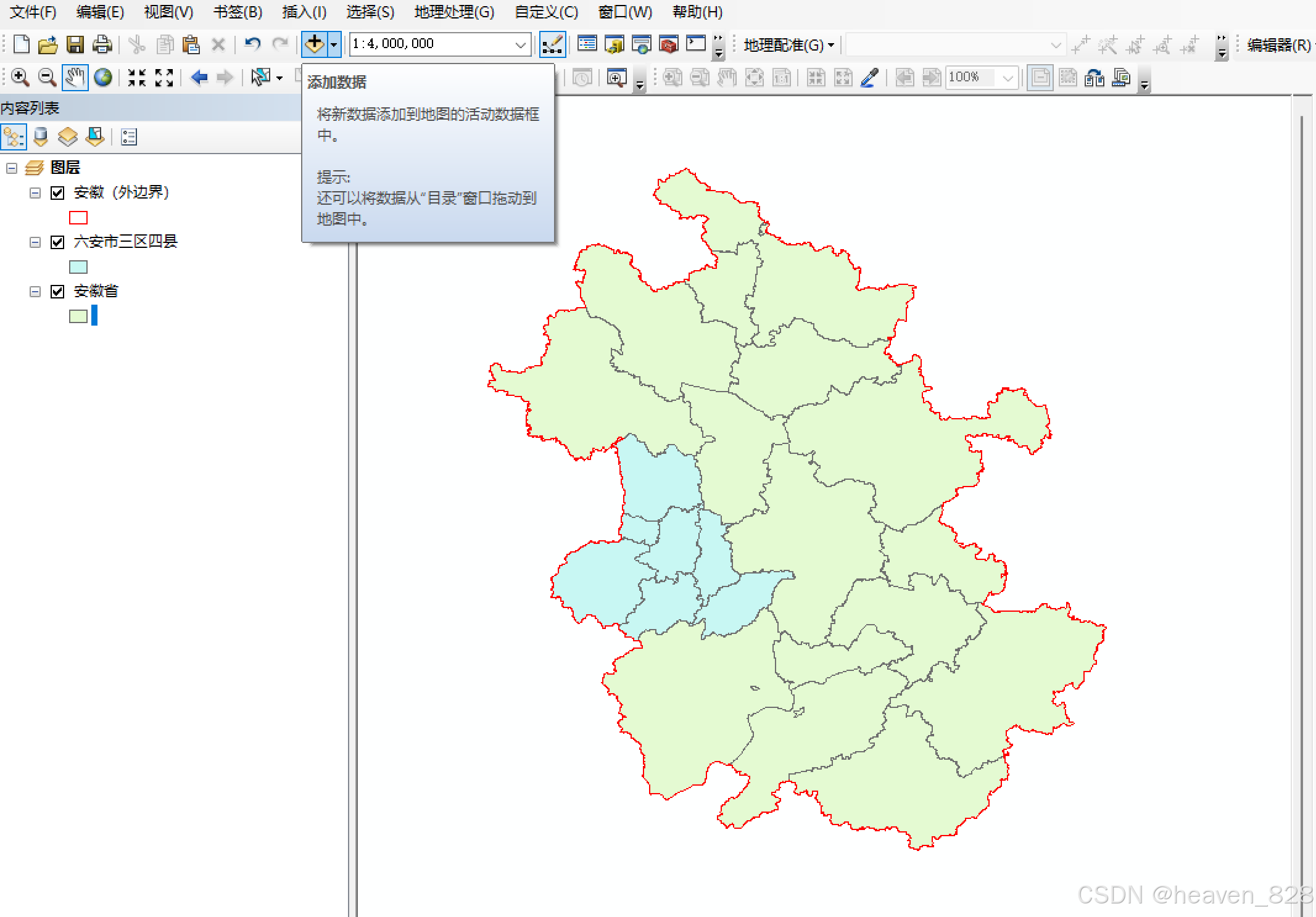The image size is (1316, 917).
Task: Click the Add Data toolbar button
Action: [314, 44]
